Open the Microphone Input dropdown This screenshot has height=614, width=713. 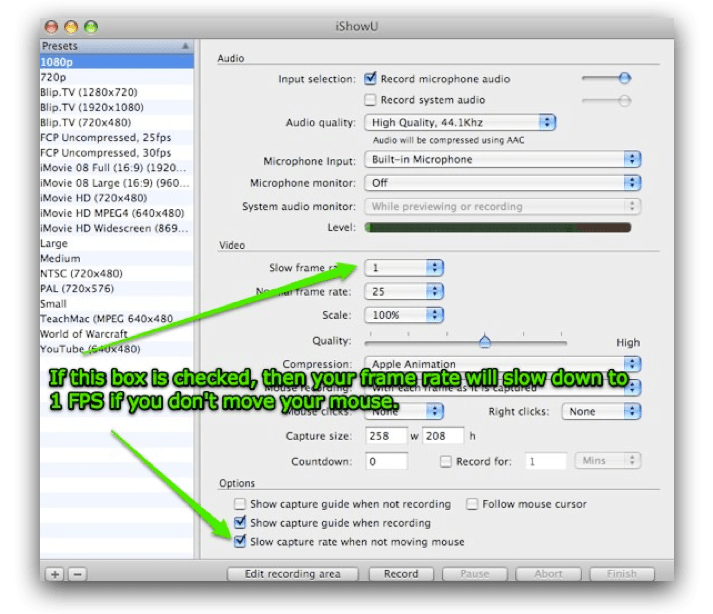click(502, 159)
